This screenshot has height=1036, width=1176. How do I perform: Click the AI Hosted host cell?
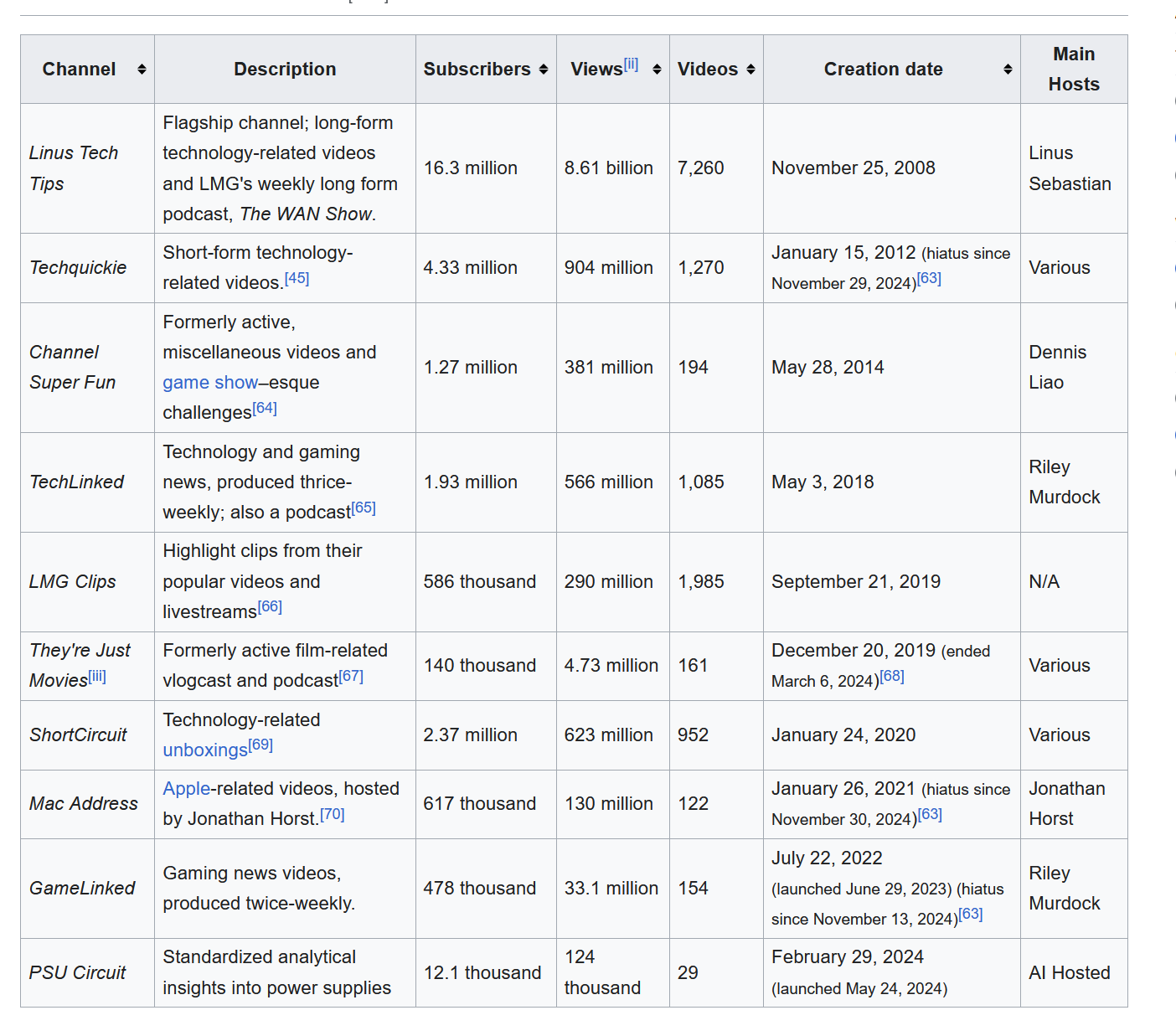1074,973
